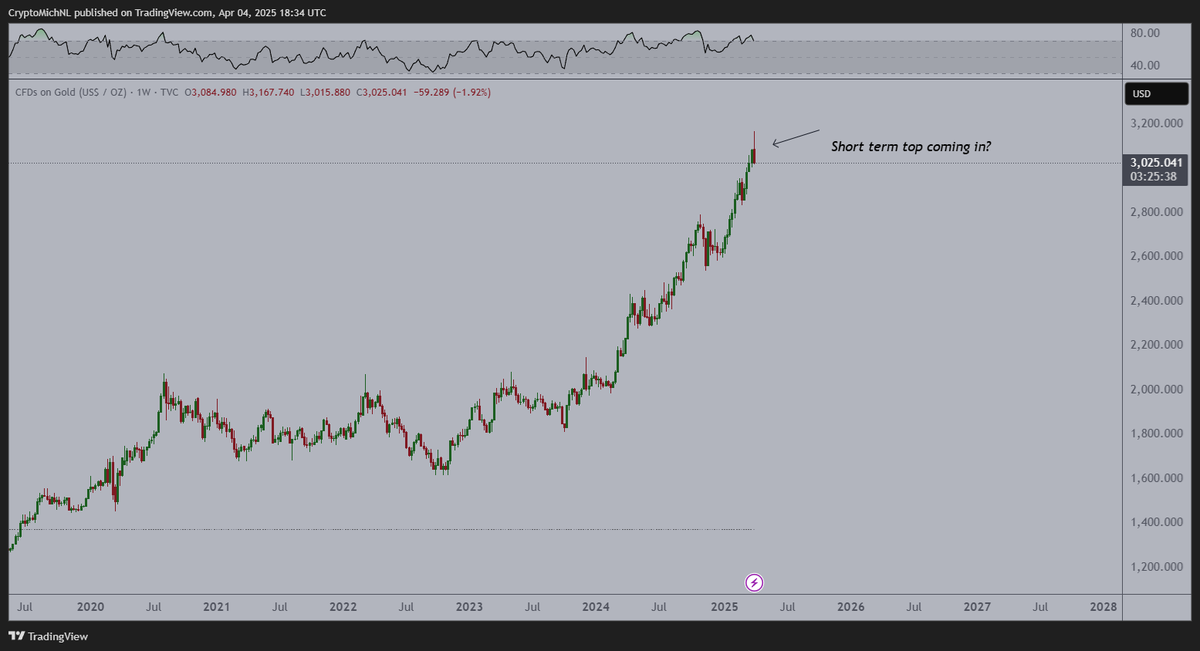The width and height of the screenshot is (1200, 651).
Task: Click the CryptoMichNL published header text
Action: 166,12
